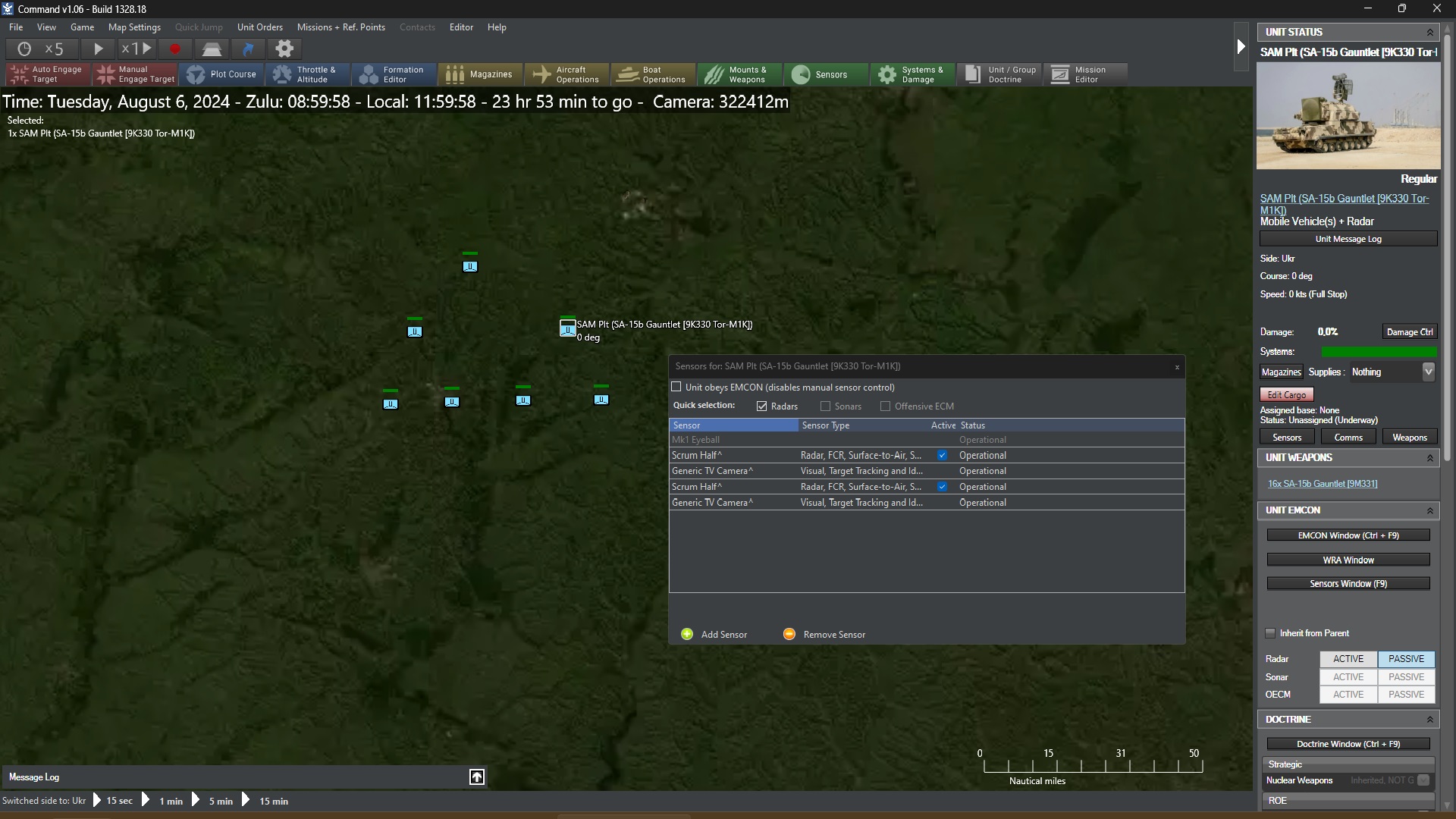
Task: Expand the ROE doctrine group
Action: (x=1349, y=801)
